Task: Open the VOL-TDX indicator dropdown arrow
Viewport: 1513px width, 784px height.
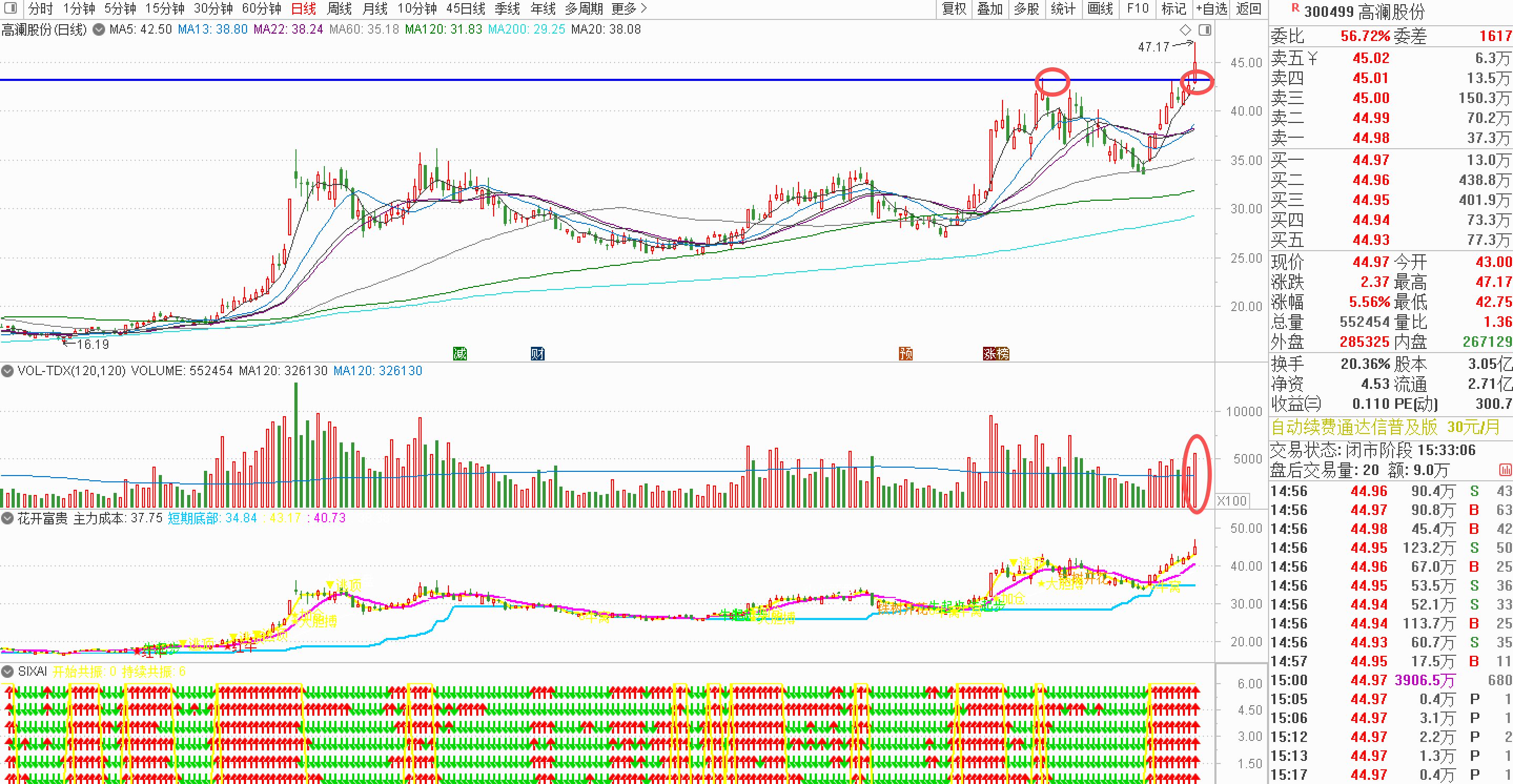Action: pyautogui.click(x=8, y=370)
